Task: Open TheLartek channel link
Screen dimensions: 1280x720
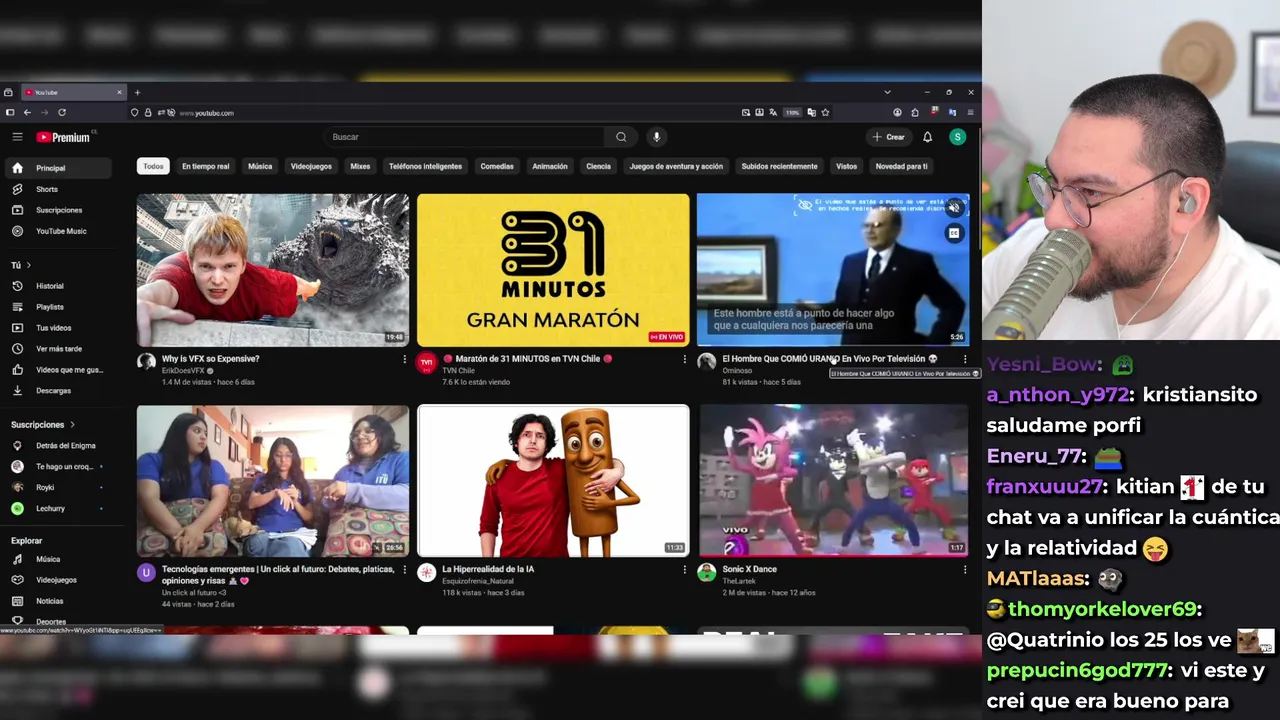Action: pyautogui.click(x=739, y=581)
